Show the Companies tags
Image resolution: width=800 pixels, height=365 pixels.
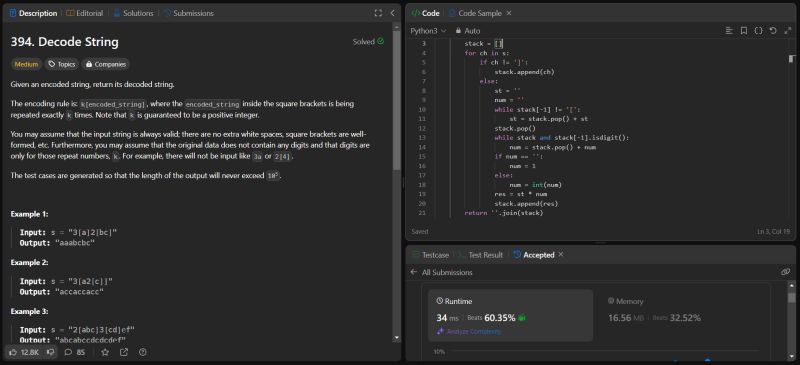pos(106,64)
